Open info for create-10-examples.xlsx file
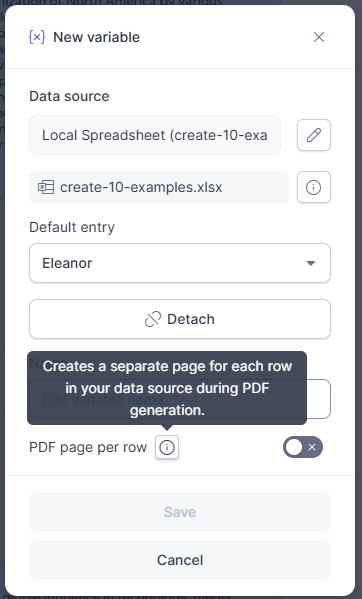Viewport: 362px width, 599px height. pyautogui.click(x=314, y=187)
